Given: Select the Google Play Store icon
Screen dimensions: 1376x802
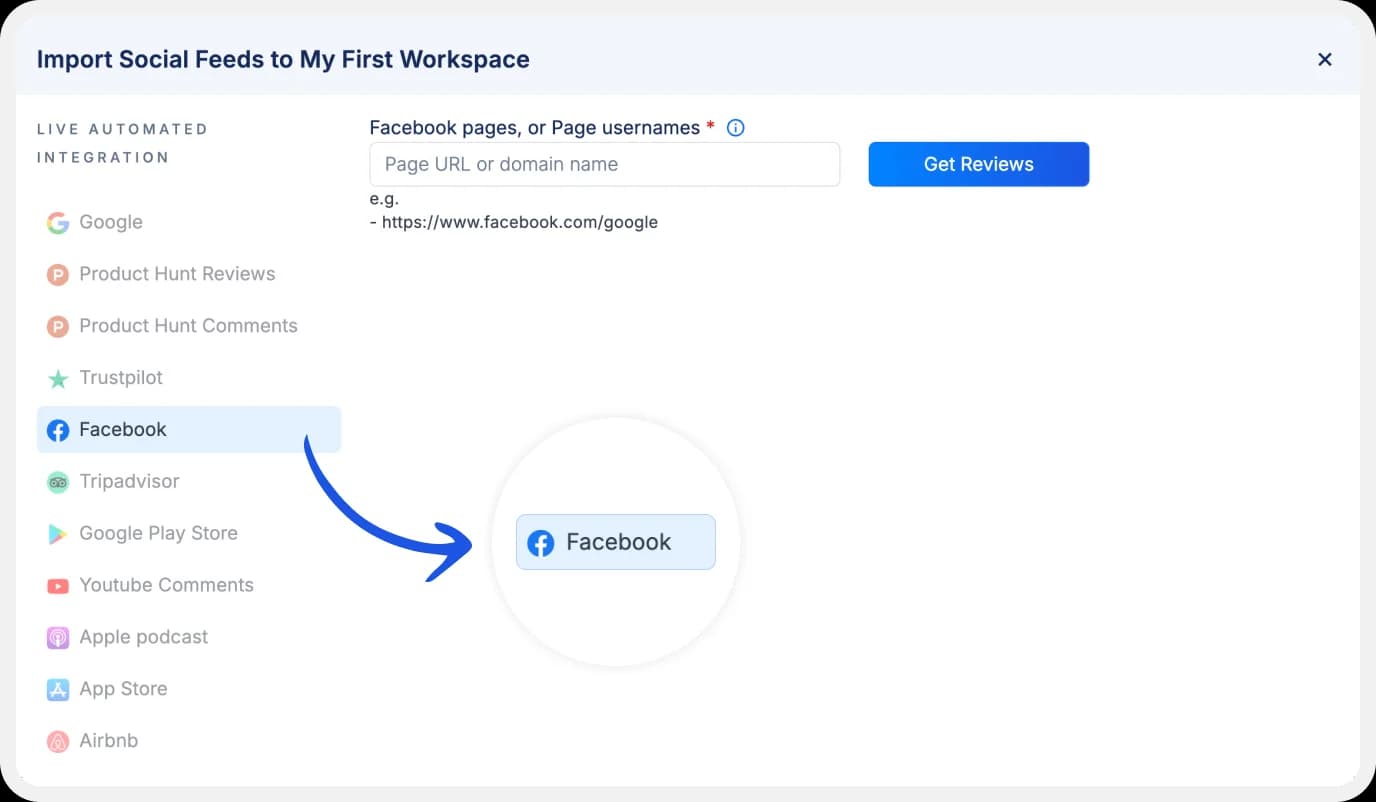Looking at the screenshot, I should pyautogui.click(x=58, y=533).
